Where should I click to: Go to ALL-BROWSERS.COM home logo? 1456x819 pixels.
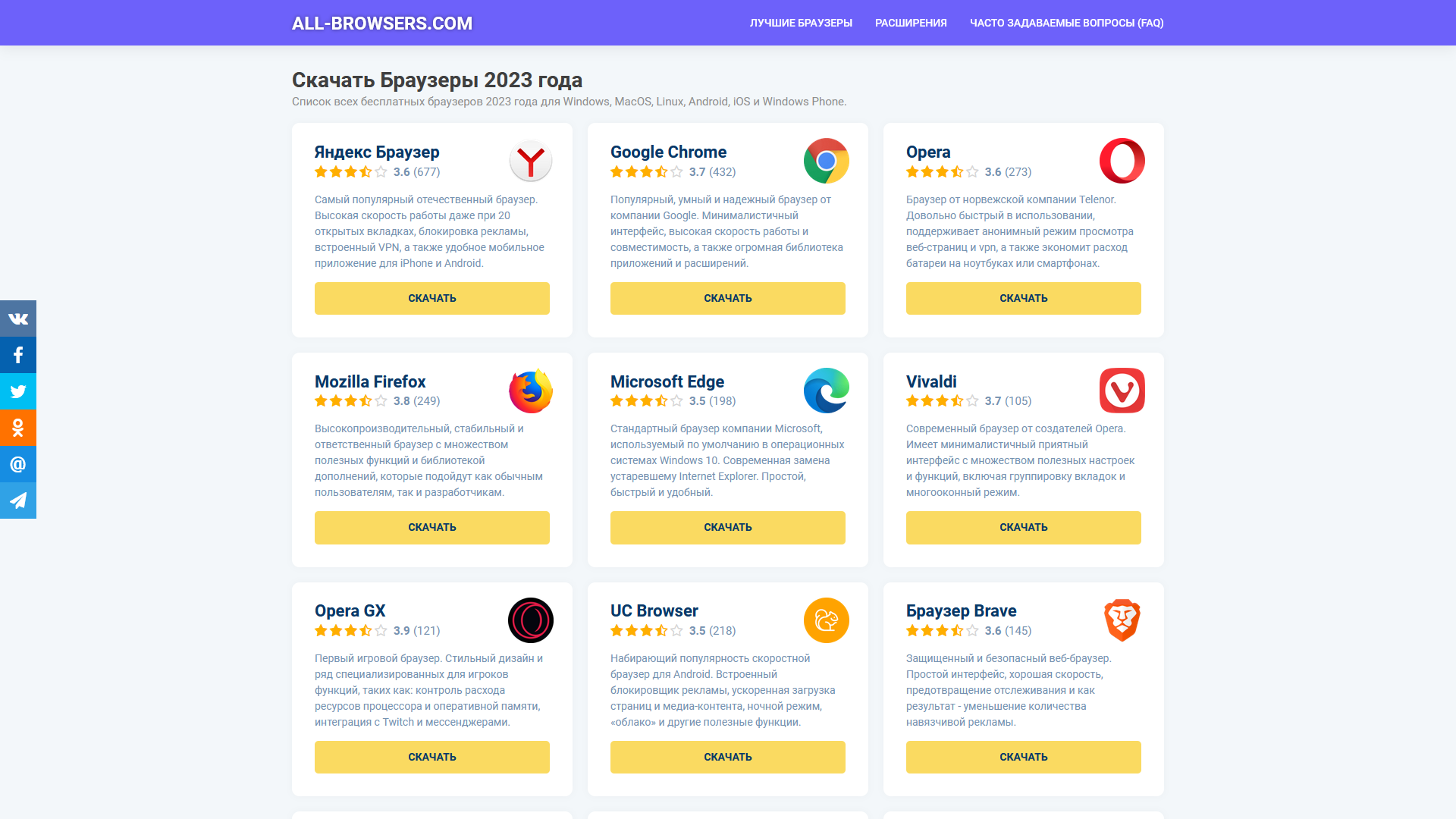tap(382, 24)
